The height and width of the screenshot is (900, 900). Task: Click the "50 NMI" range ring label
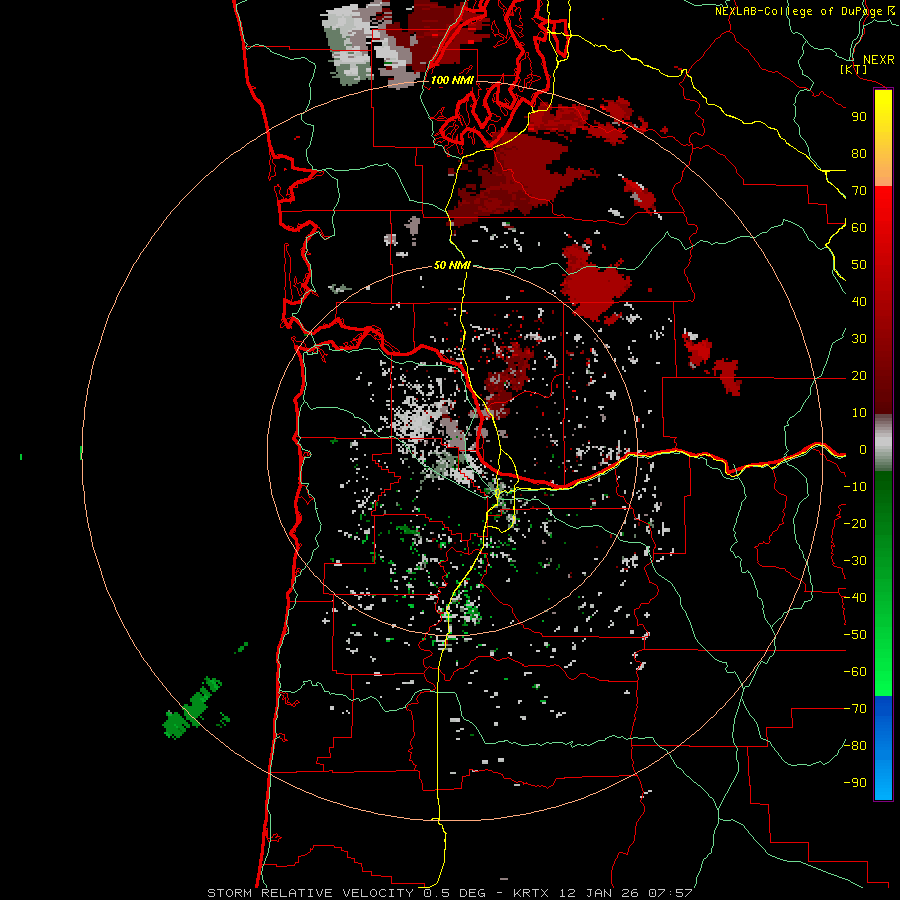click(x=452, y=265)
